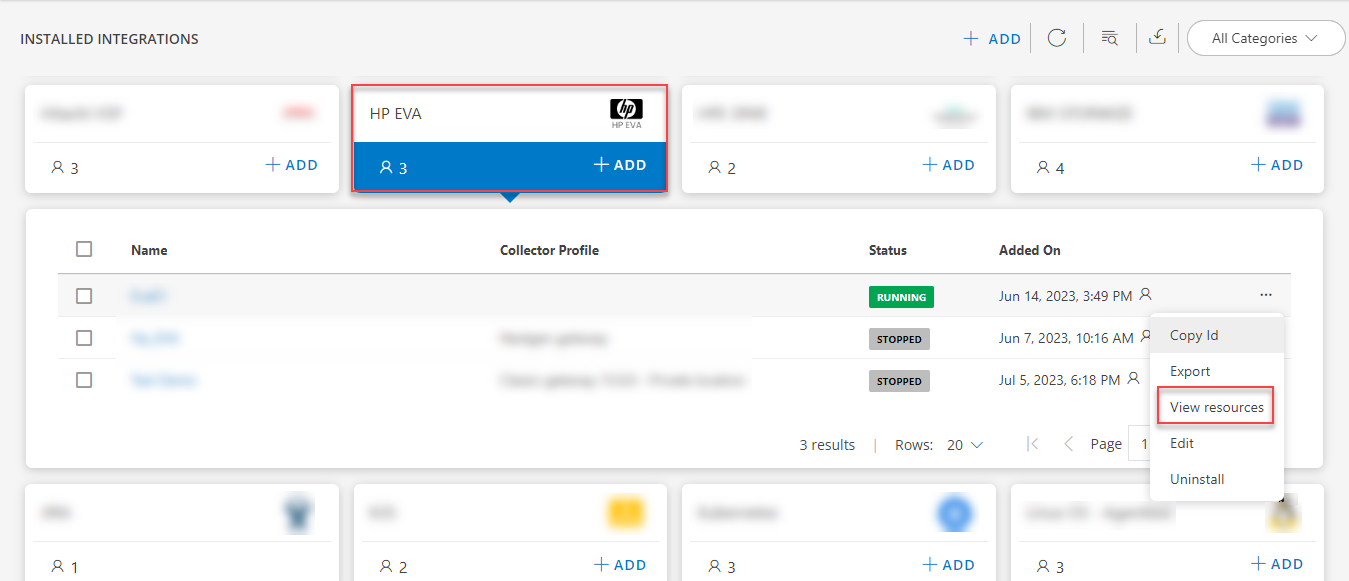Select Uninstall from the context menu
1349x581 pixels.
(x=1196, y=479)
